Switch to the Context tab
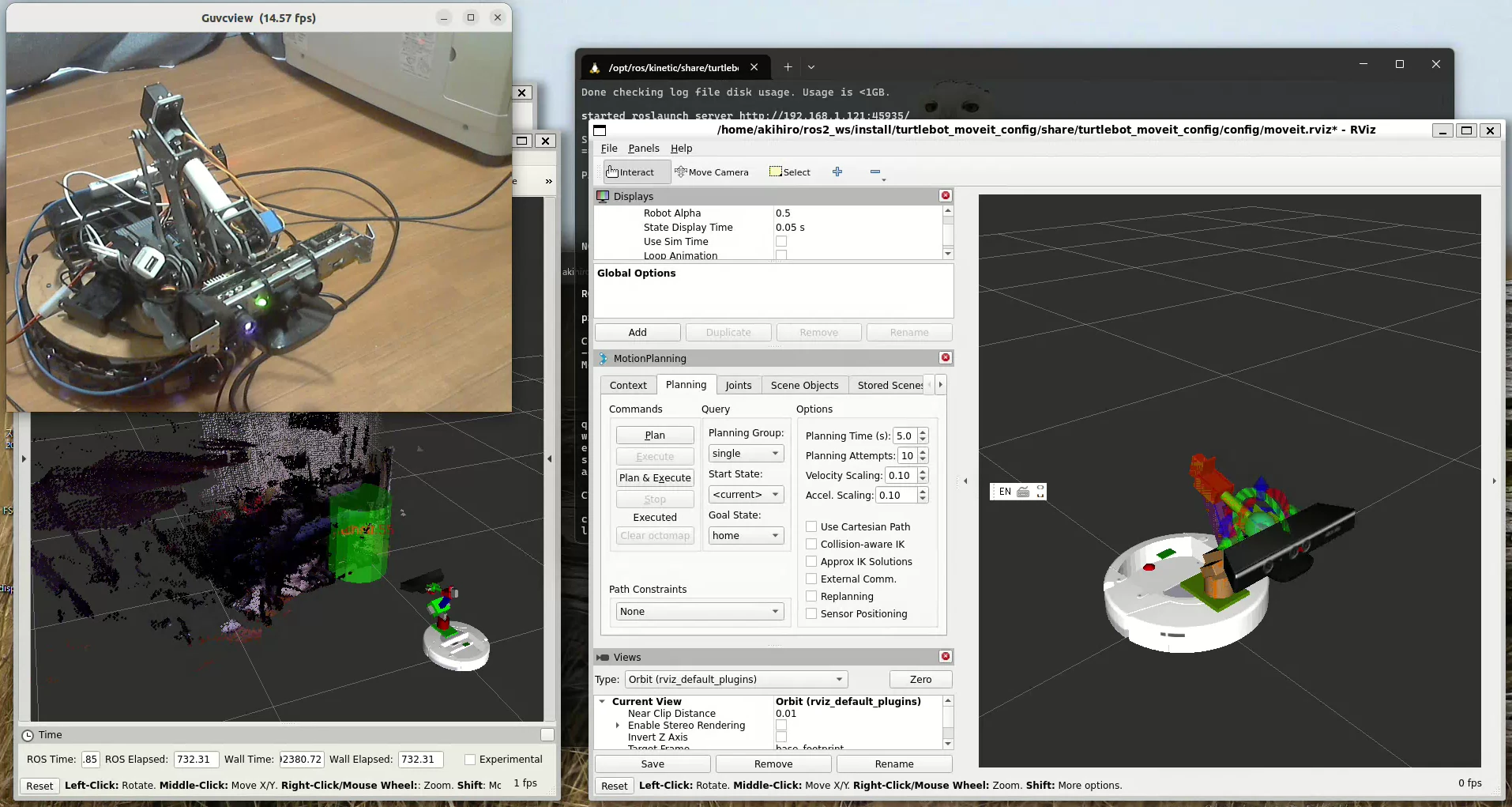 pos(628,386)
